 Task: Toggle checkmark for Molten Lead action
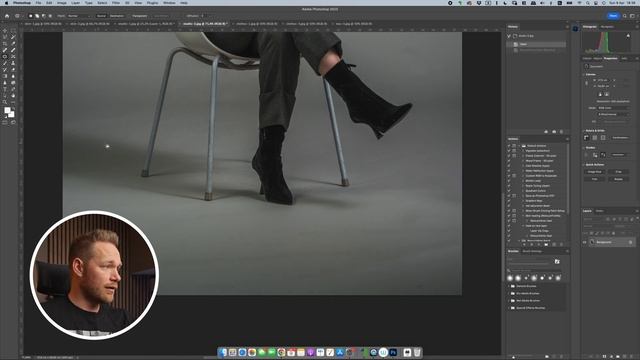coord(509,181)
